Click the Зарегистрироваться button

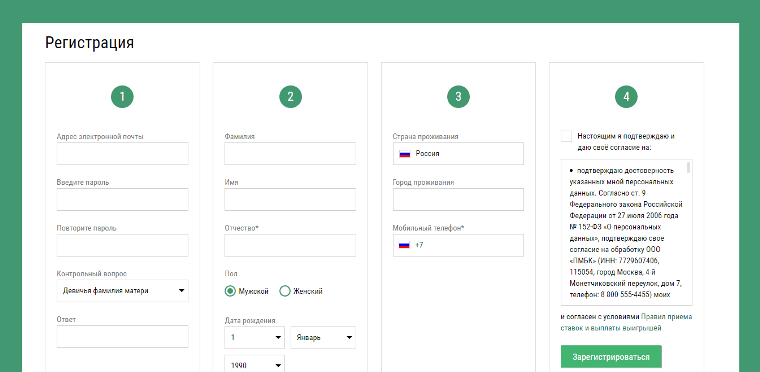(611, 357)
